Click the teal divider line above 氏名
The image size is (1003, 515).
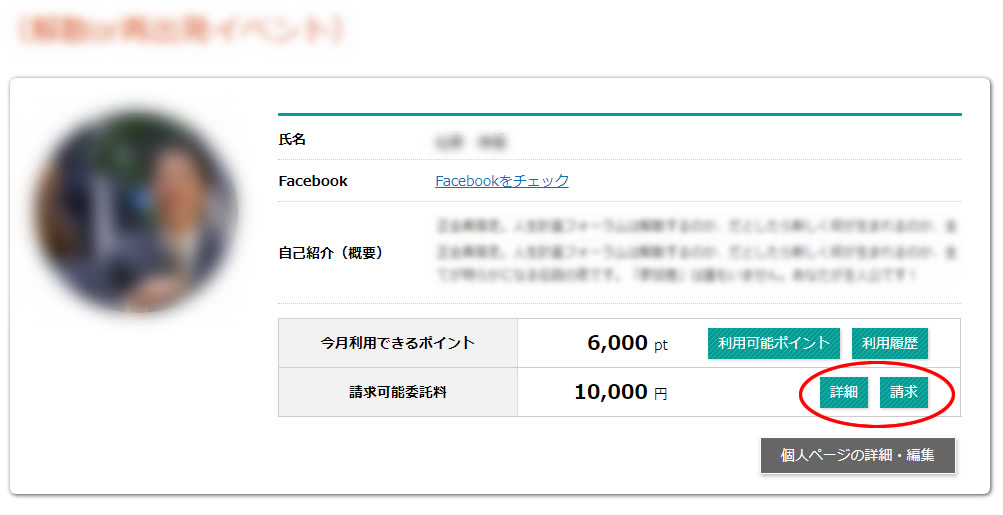click(620, 115)
